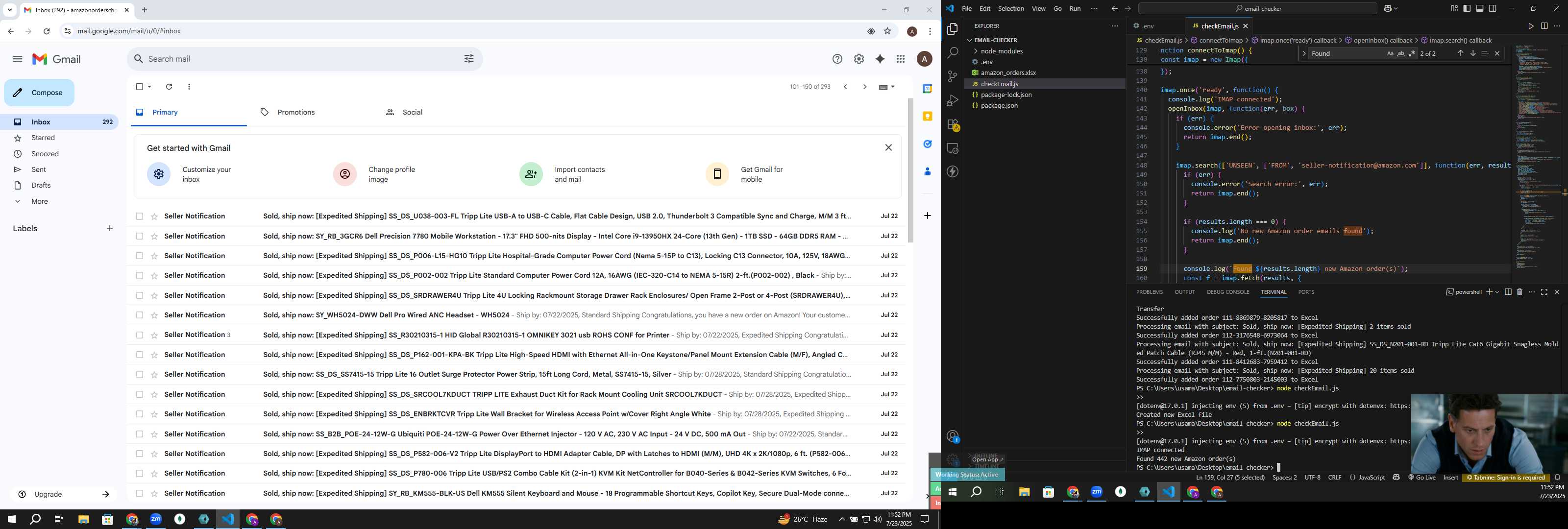Open VS Code from Windows taskbar in Gmail window
The width and height of the screenshot is (1568, 529).
(x=228, y=519)
